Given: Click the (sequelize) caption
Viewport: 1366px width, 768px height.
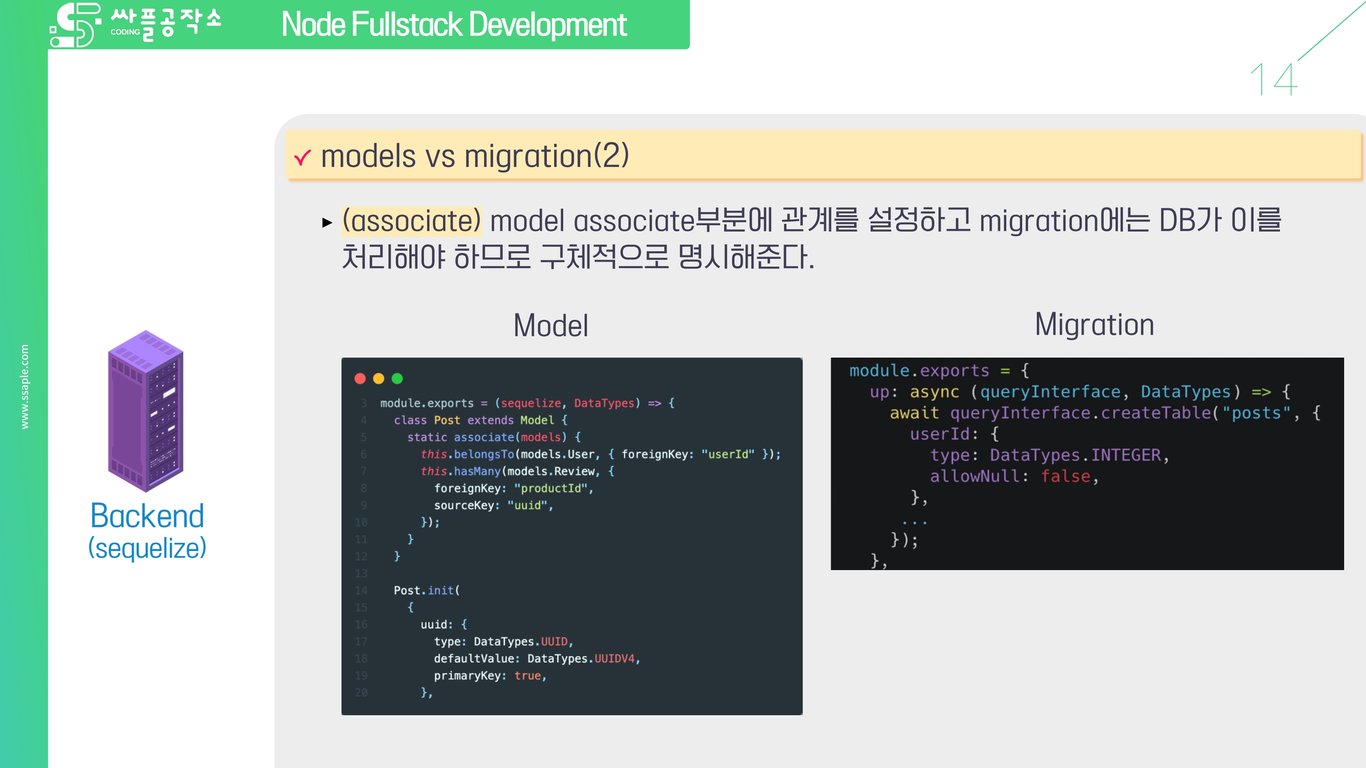Looking at the screenshot, I should point(147,548).
